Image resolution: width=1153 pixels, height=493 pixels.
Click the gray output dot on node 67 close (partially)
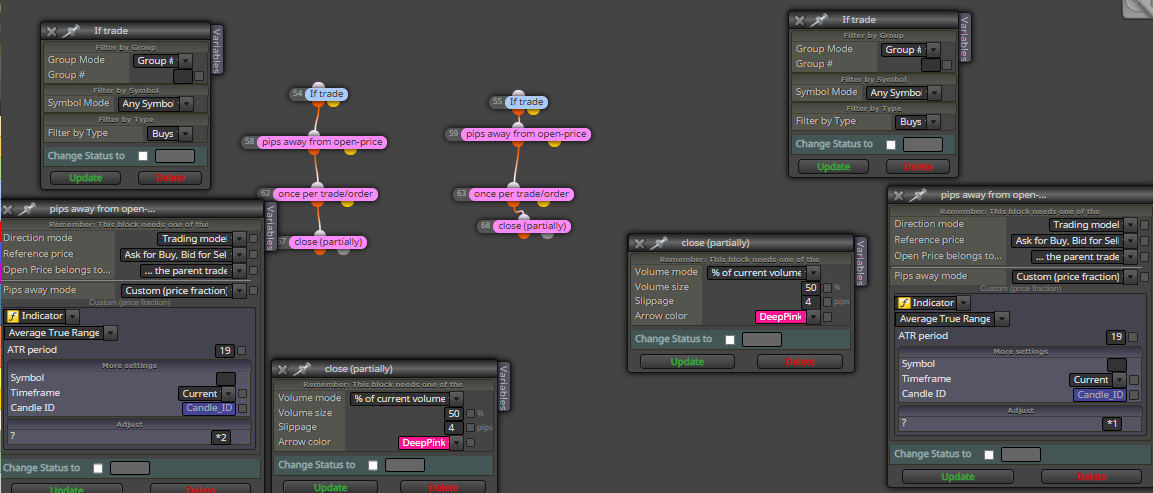pyautogui.click(x=343, y=250)
